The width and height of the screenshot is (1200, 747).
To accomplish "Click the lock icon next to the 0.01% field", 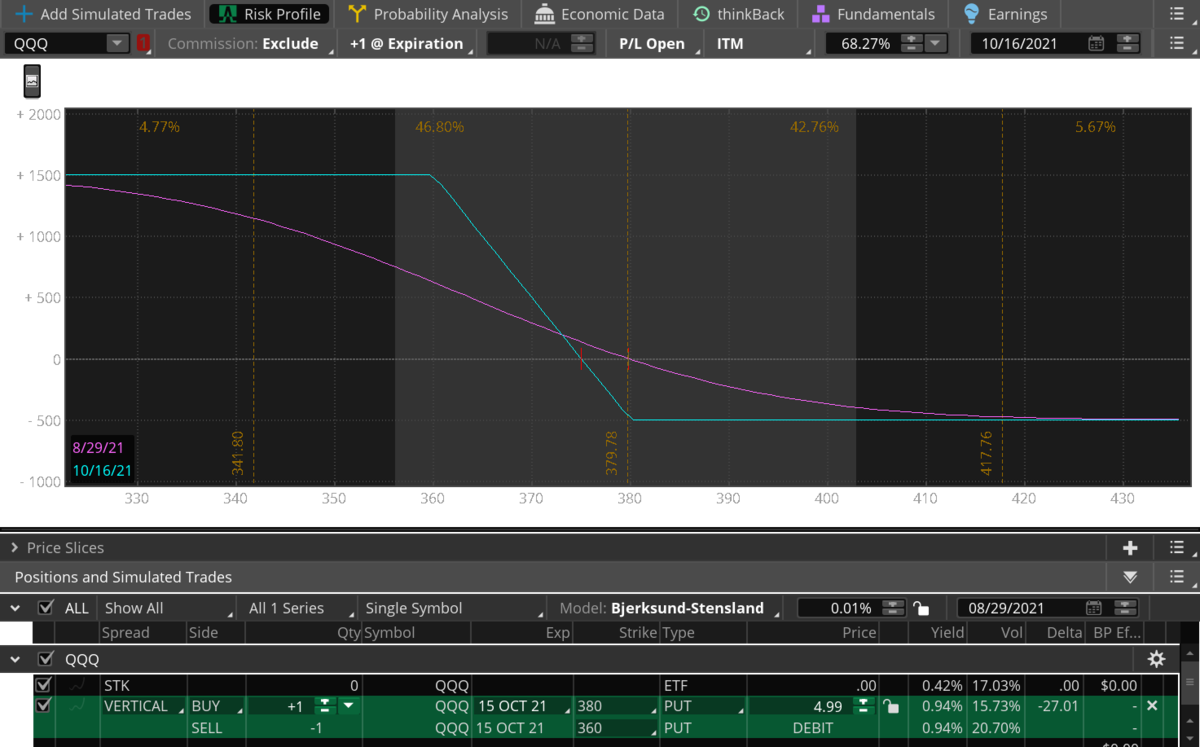I will [921, 608].
